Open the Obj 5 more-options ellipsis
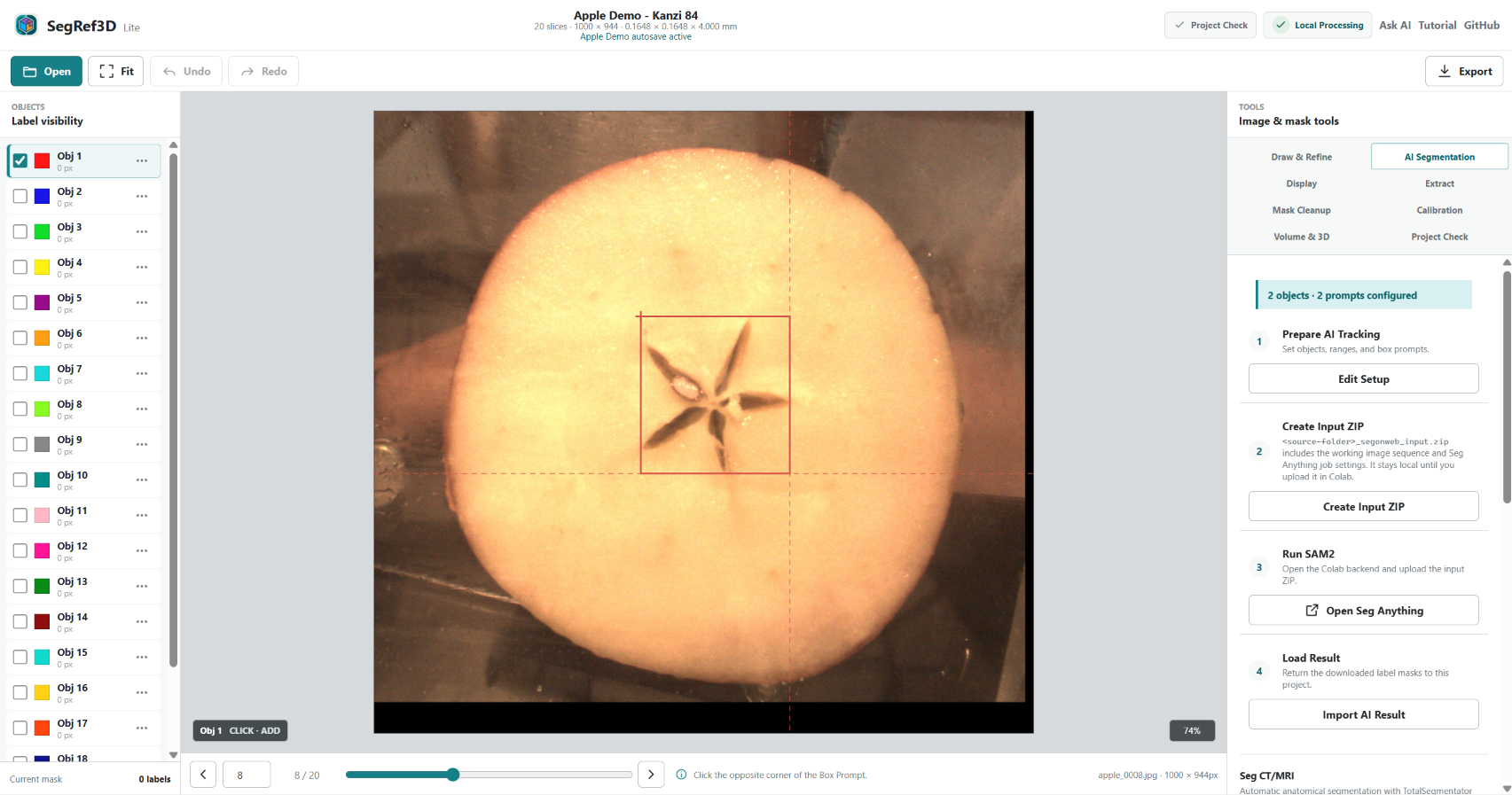Screen dimensions: 1512x795 (142, 302)
